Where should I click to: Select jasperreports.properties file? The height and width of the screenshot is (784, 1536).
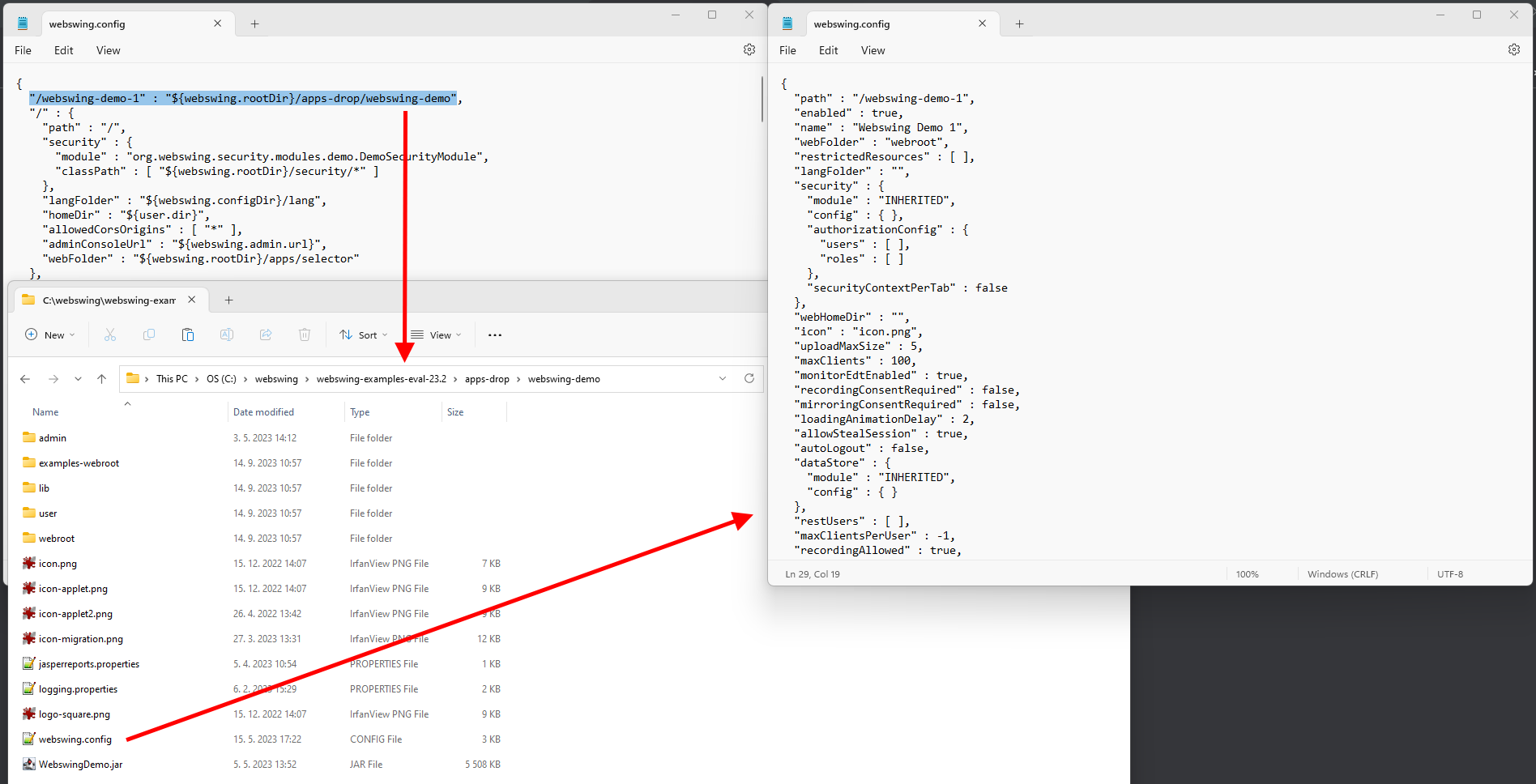(89, 663)
